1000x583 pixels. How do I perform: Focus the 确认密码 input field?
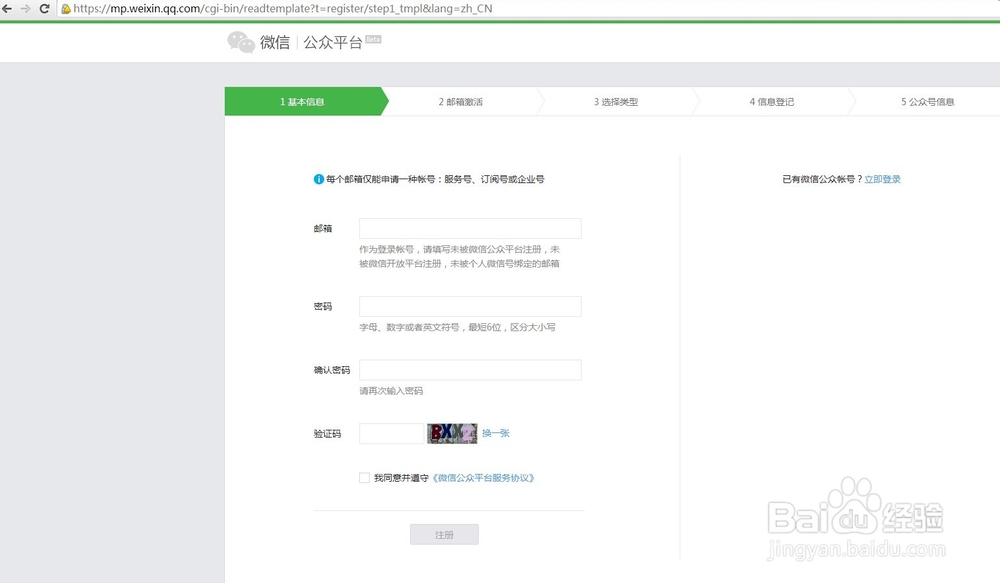pos(470,370)
